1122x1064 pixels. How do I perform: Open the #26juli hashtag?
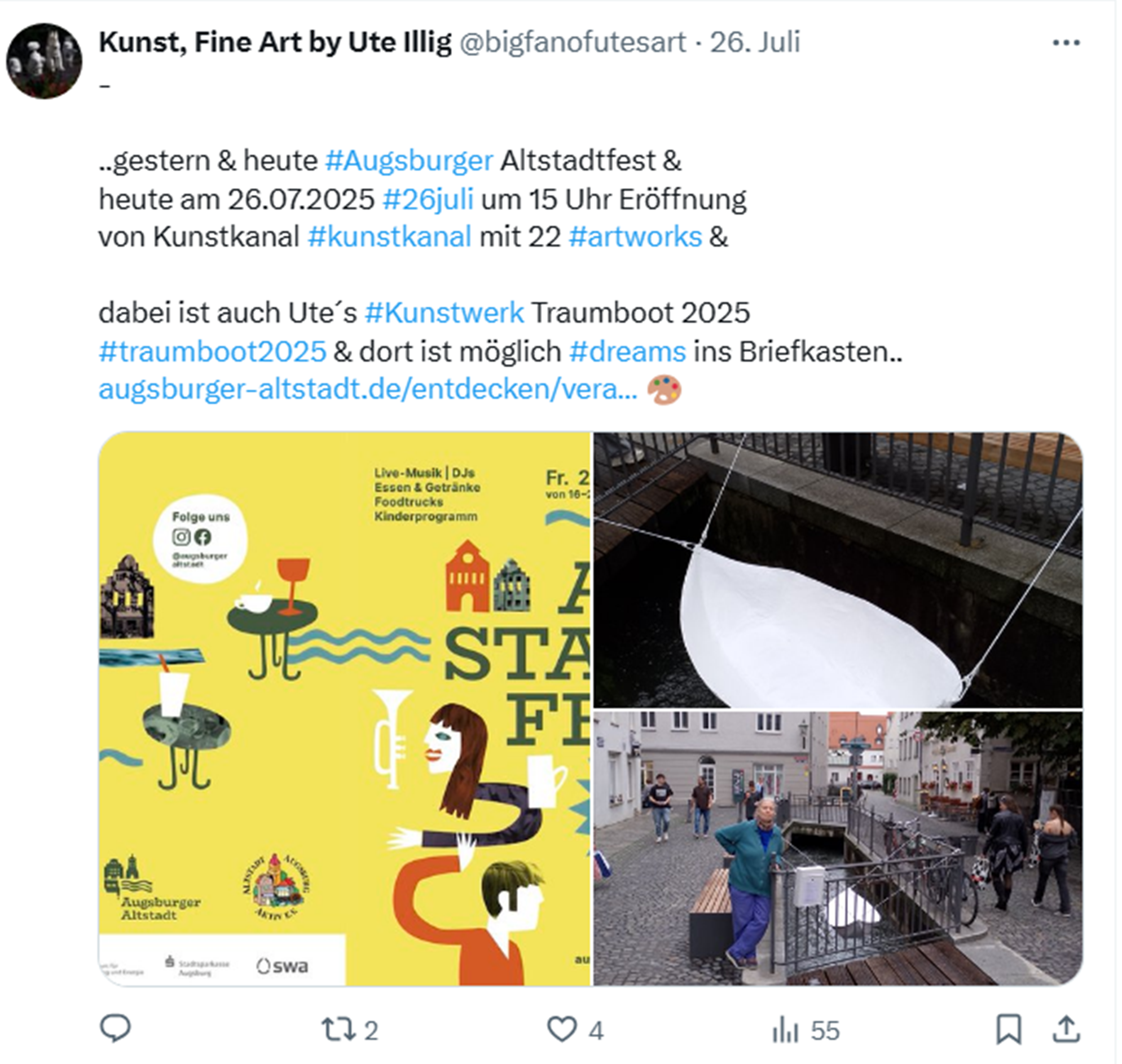point(429,199)
